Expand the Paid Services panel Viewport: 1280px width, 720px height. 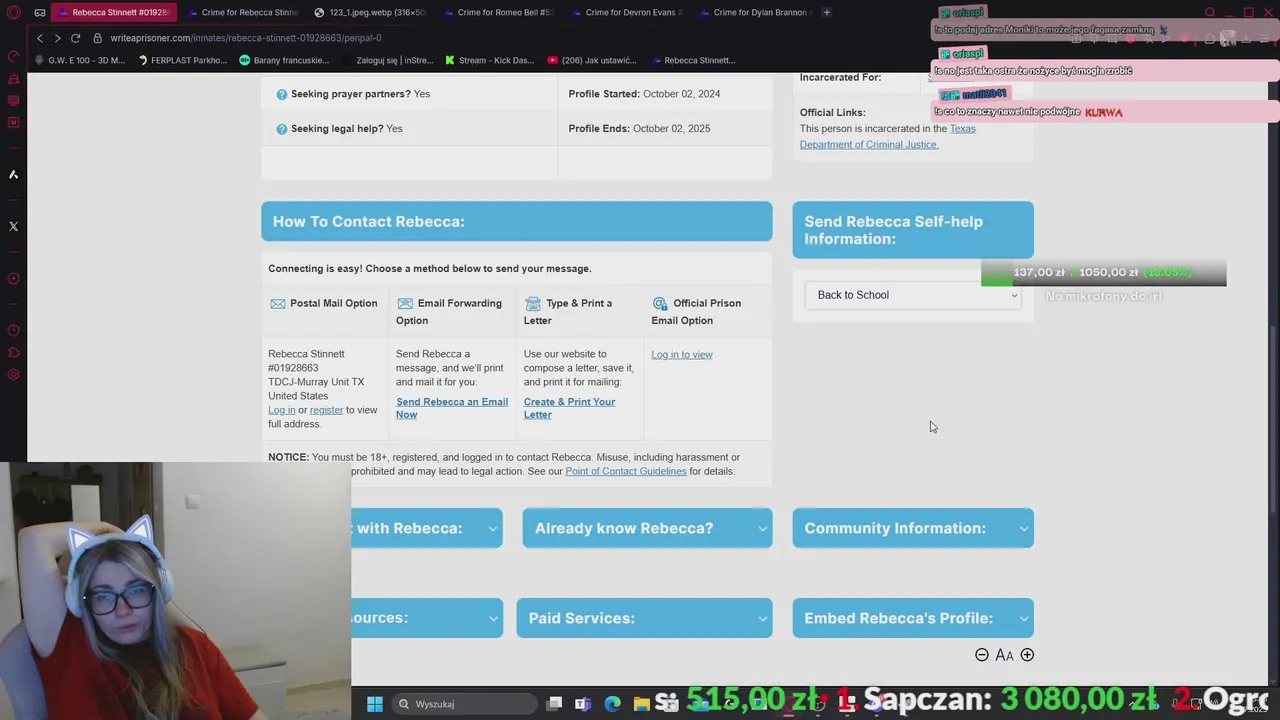(x=644, y=618)
